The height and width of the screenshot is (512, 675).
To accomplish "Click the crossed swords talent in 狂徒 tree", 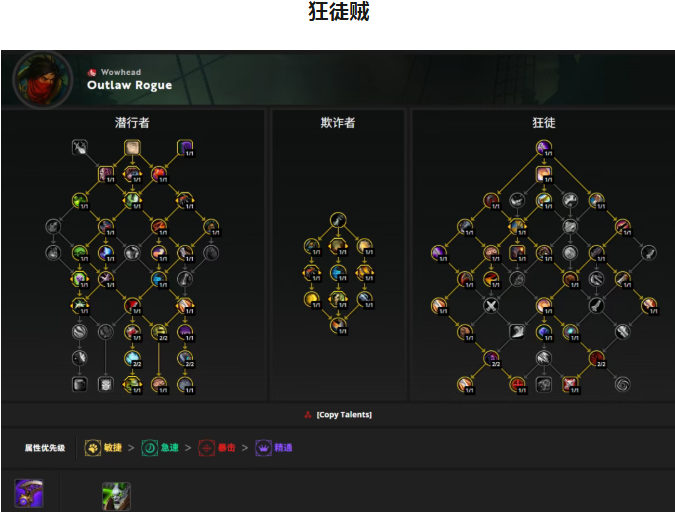I will tap(491, 306).
